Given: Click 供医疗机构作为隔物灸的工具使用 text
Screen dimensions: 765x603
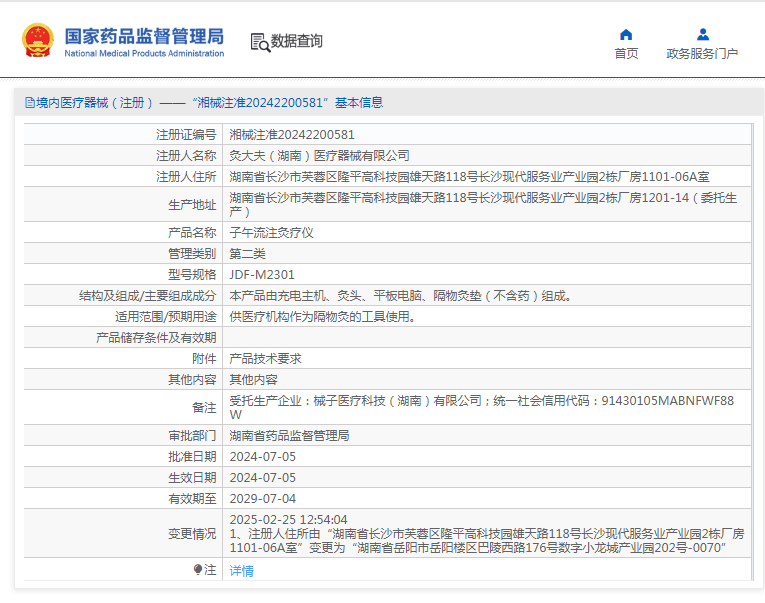Looking at the screenshot, I should (x=322, y=317).
